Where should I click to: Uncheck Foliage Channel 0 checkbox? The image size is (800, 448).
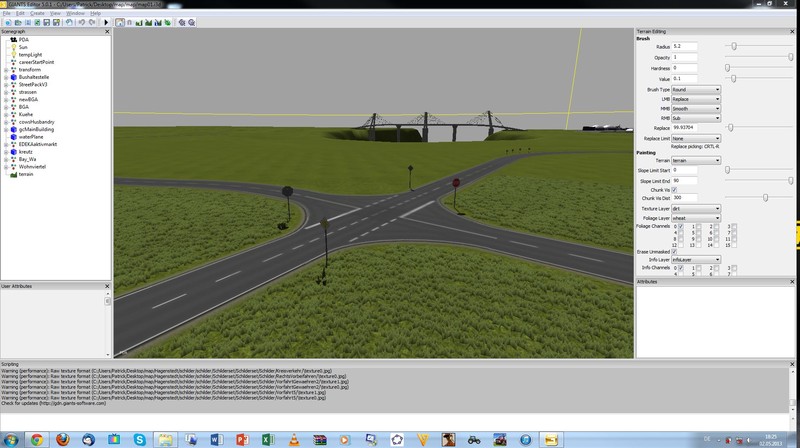(681, 226)
